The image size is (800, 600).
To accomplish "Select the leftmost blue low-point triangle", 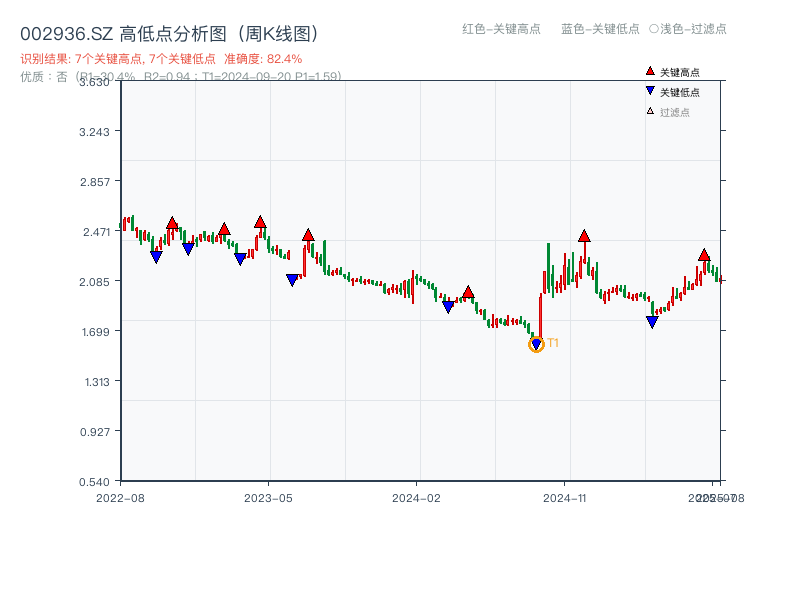I will (x=156, y=257).
